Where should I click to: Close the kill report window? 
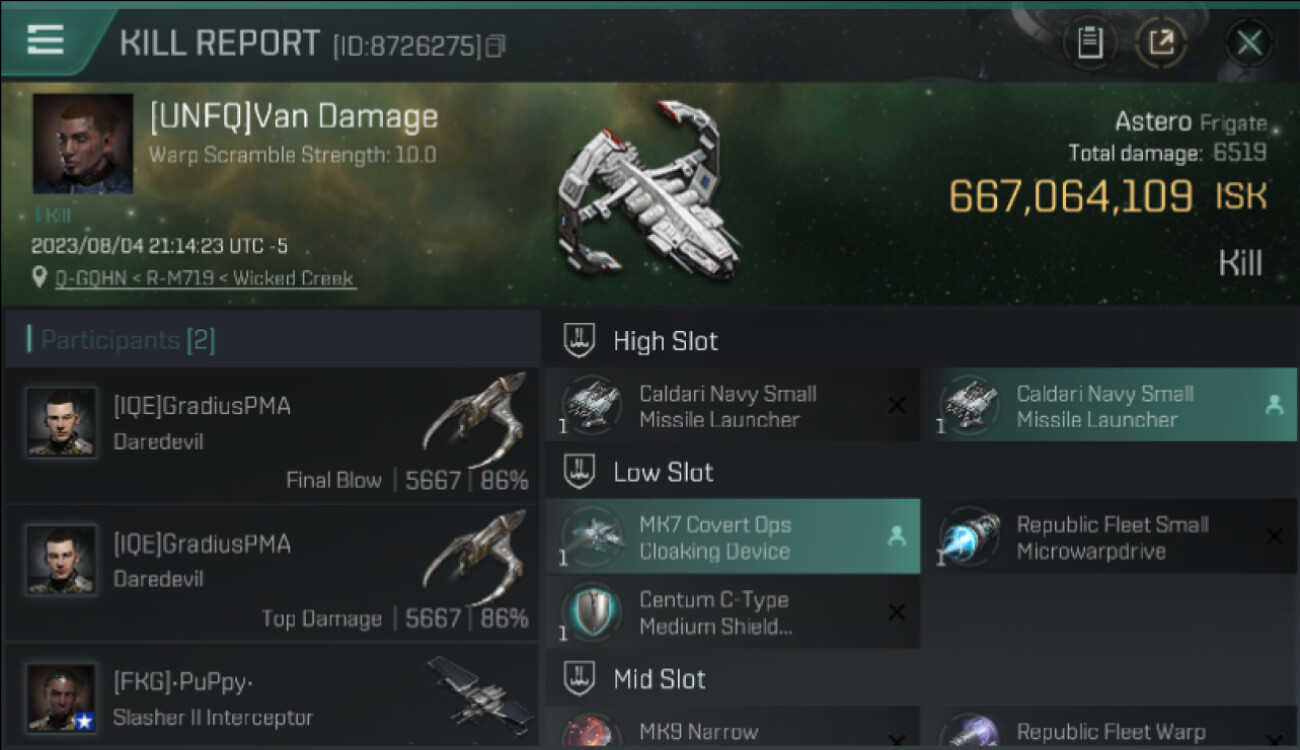(1249, 43)
